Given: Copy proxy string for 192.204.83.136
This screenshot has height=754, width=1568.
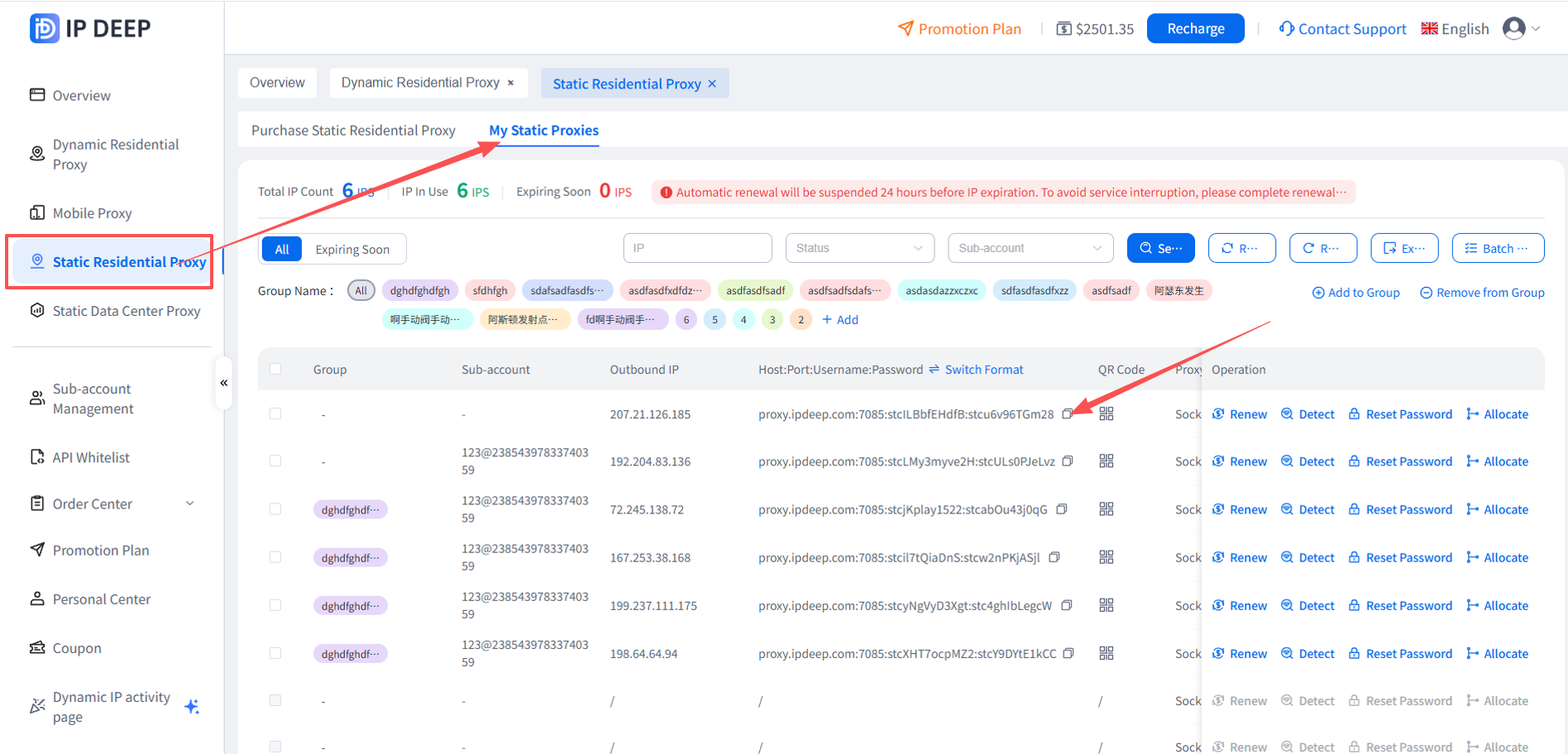Looking at the screenshot, I should (1068, 461).
